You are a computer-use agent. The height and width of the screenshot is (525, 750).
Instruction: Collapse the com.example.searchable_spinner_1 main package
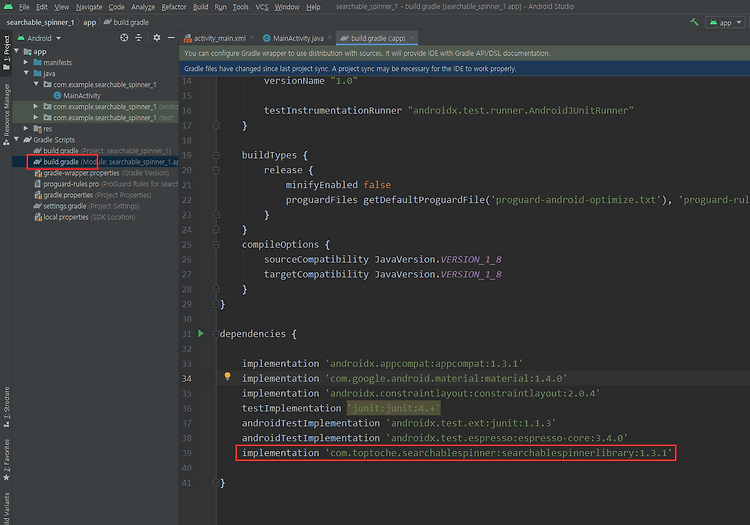click(x=36, y=84)
